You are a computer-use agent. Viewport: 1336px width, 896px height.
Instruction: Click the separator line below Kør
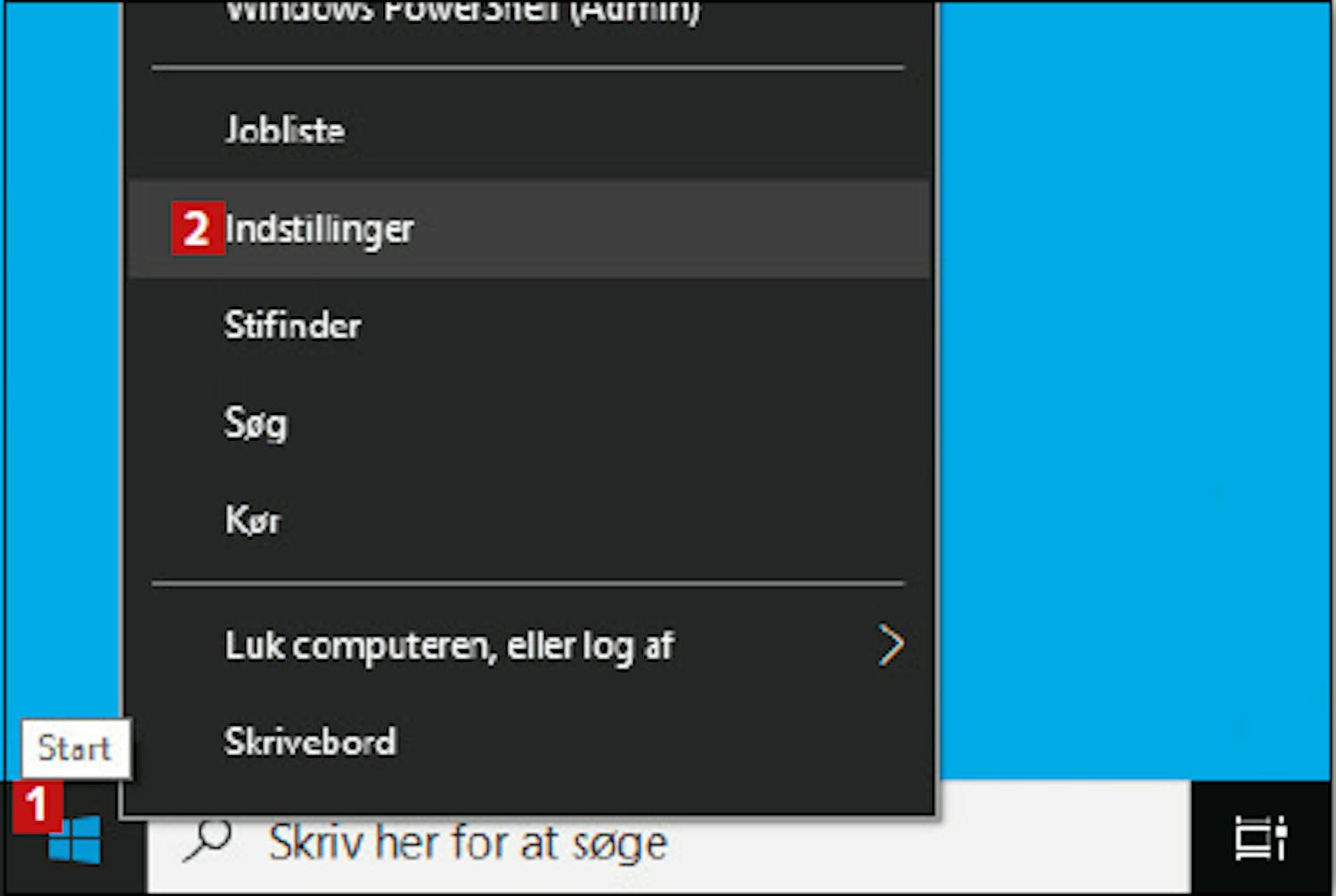(528, 583)
